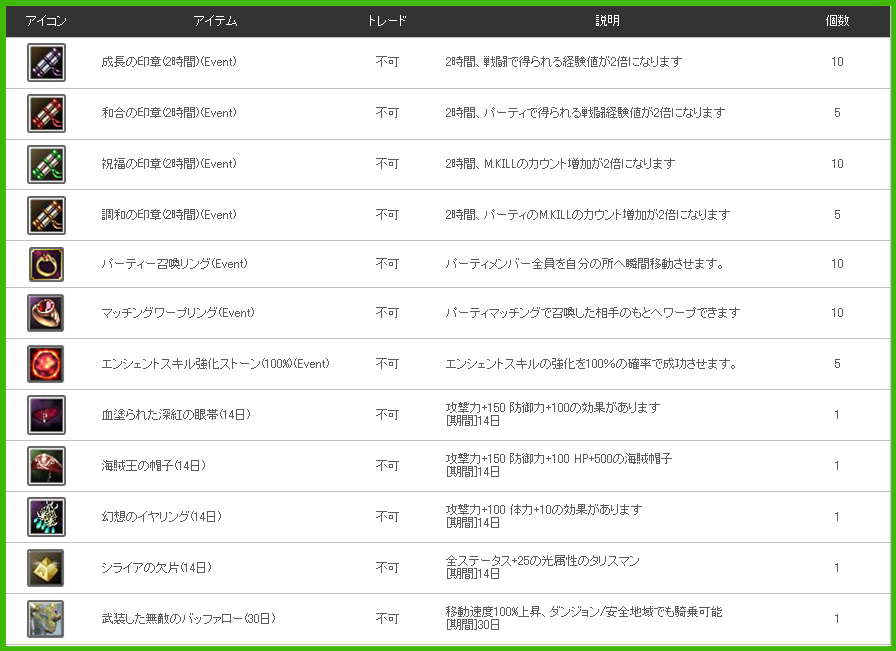The width and height of the screenshot is (896, 651).
Task: Click description 攻撃力+150 防御力+100 HP+500の海賊帽子
Action: click(558, 458)
